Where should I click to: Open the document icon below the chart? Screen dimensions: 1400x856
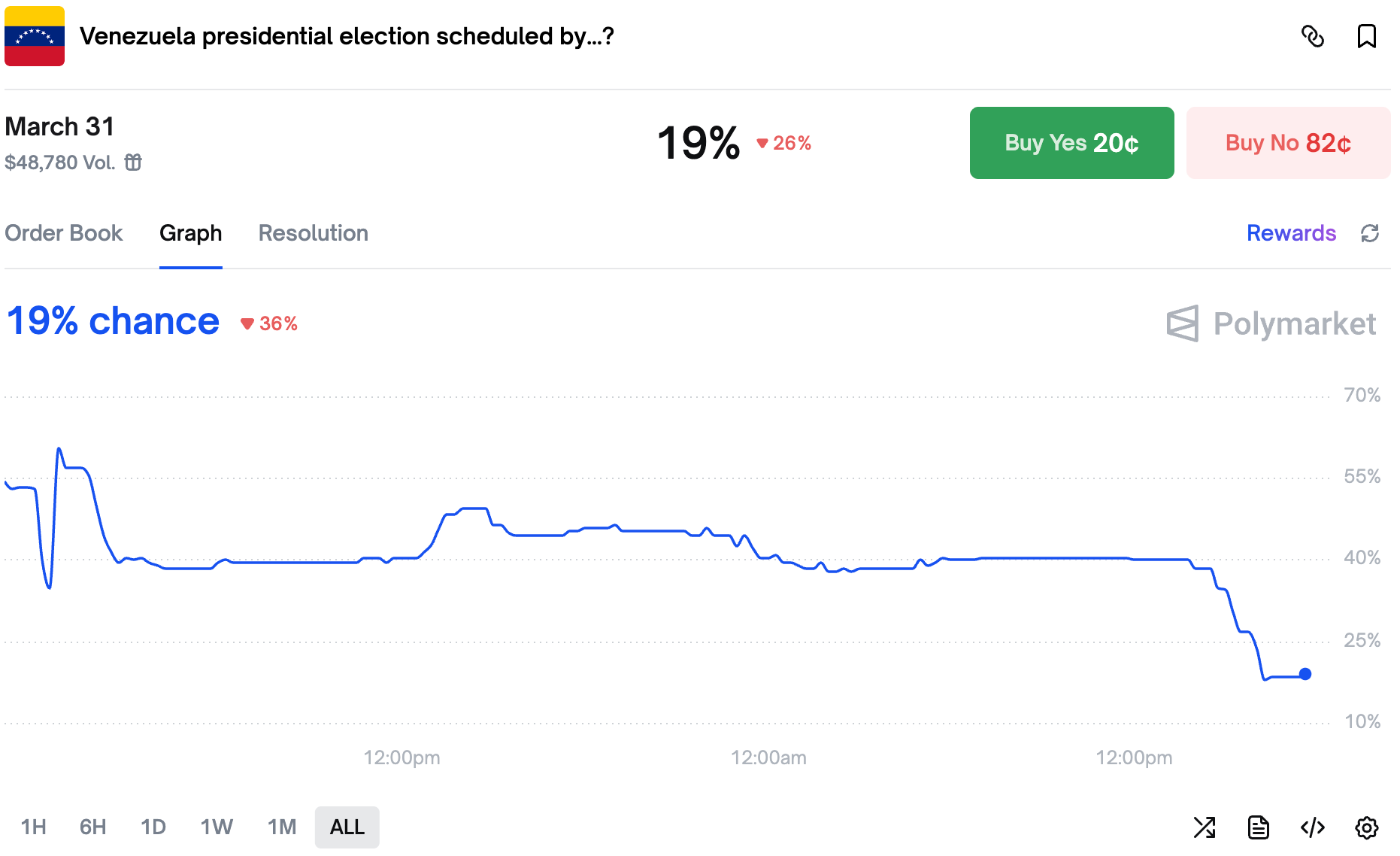1259,827
